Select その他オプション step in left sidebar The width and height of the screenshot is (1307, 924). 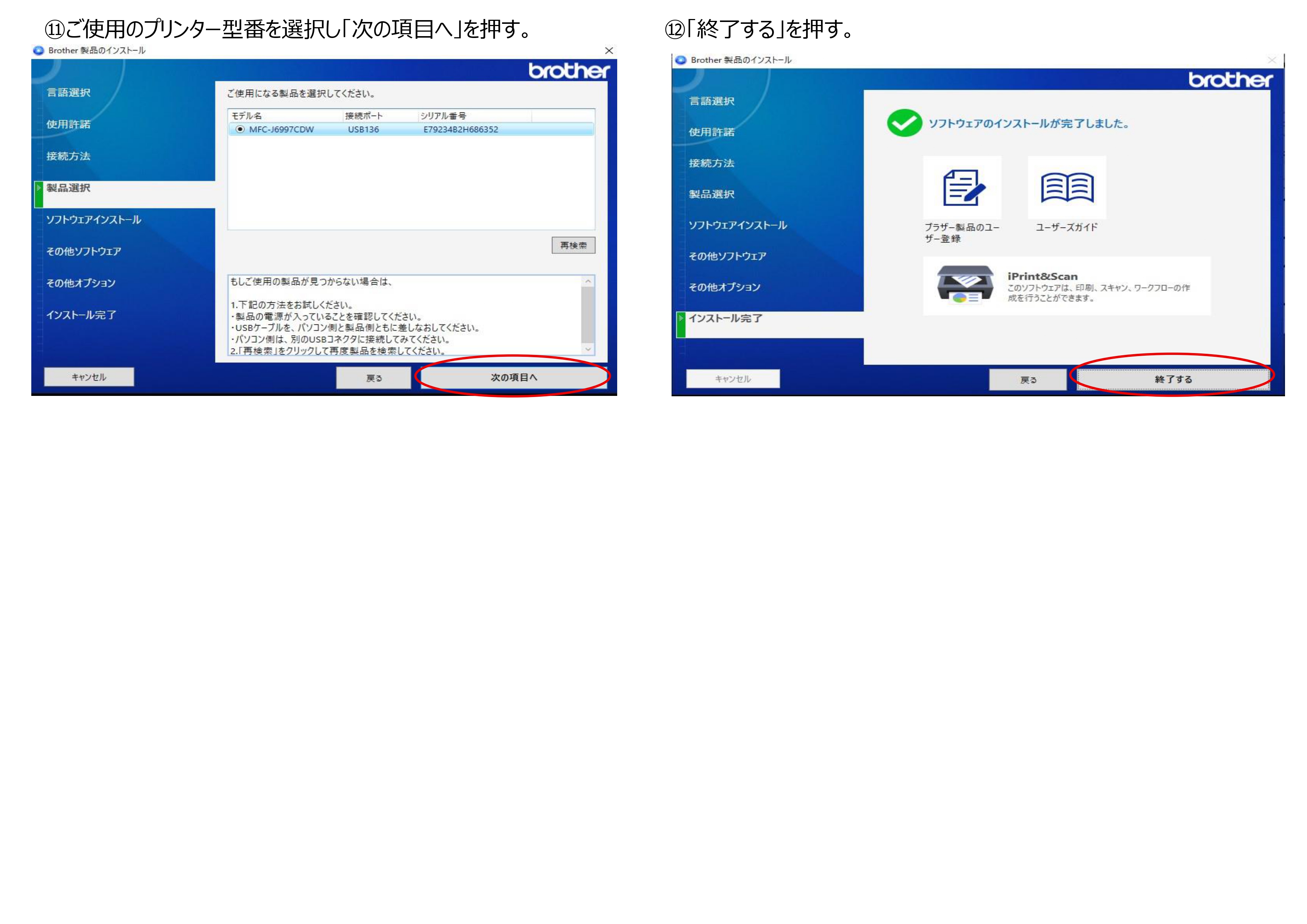pos(81,283)
